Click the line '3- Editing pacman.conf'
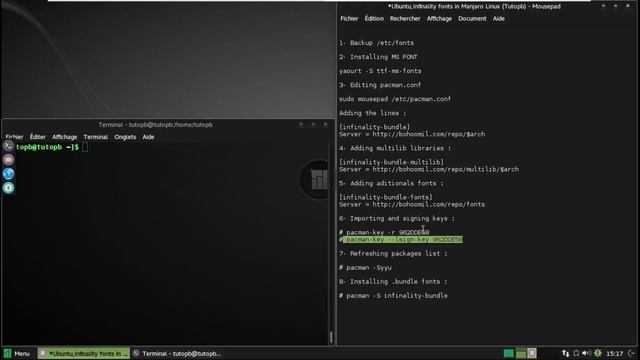The height and width of the screenshot is (360, 640). pyautogui.click(x=380, y=85)
